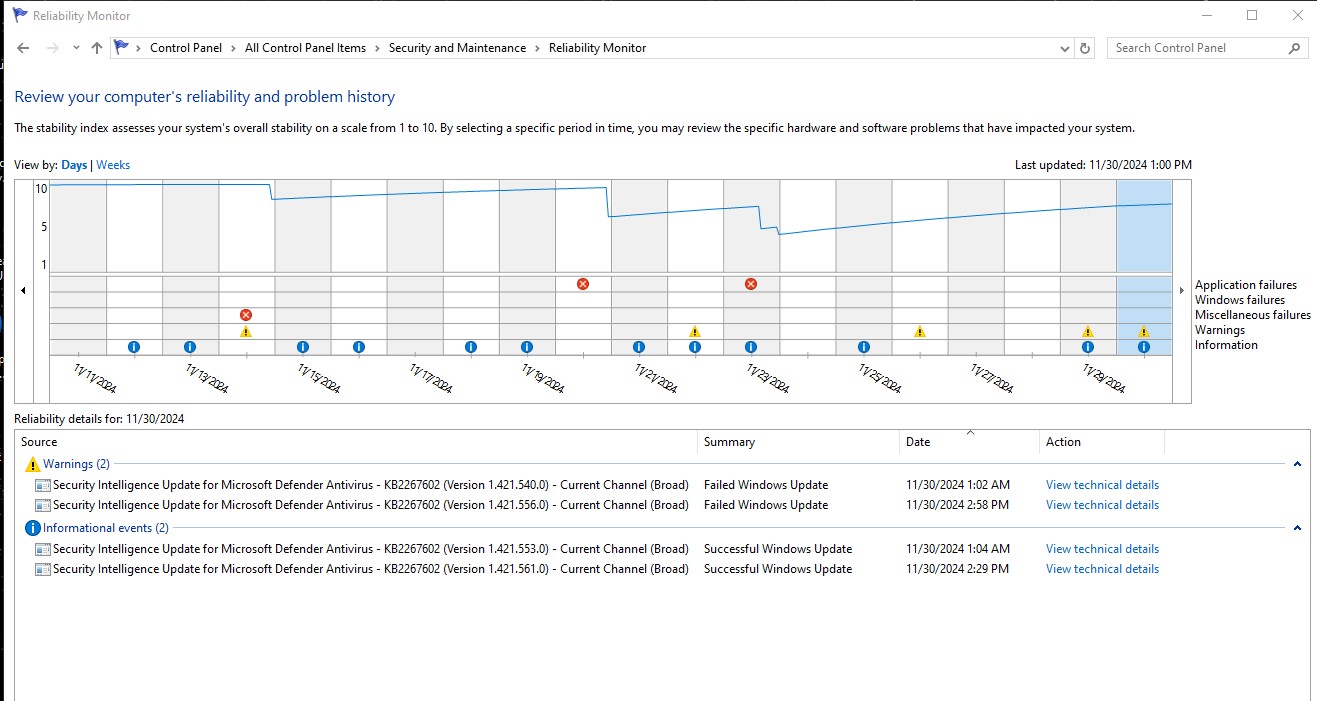Open the address bar history dropdown
1317x701 pixels.
coord(1065,48)
